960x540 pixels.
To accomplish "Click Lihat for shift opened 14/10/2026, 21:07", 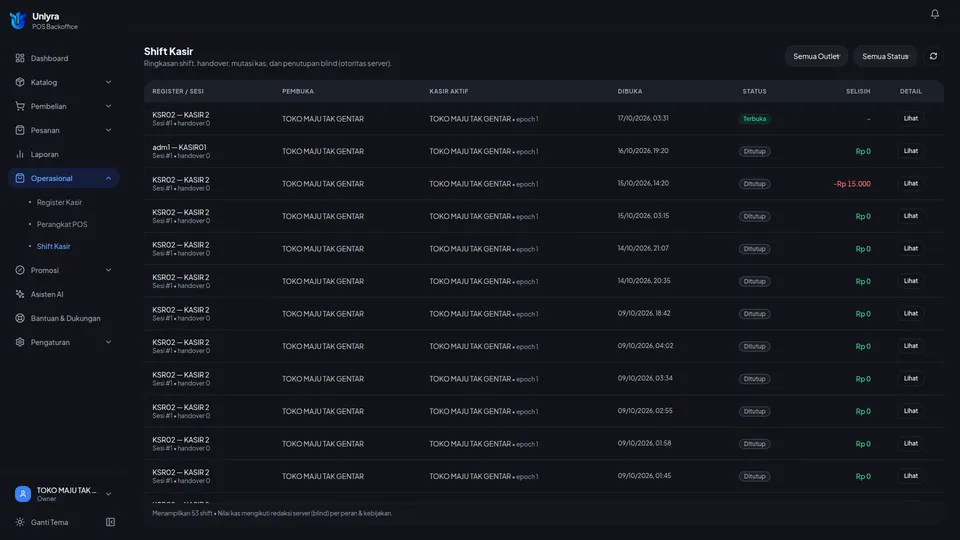I will (910, 248).
